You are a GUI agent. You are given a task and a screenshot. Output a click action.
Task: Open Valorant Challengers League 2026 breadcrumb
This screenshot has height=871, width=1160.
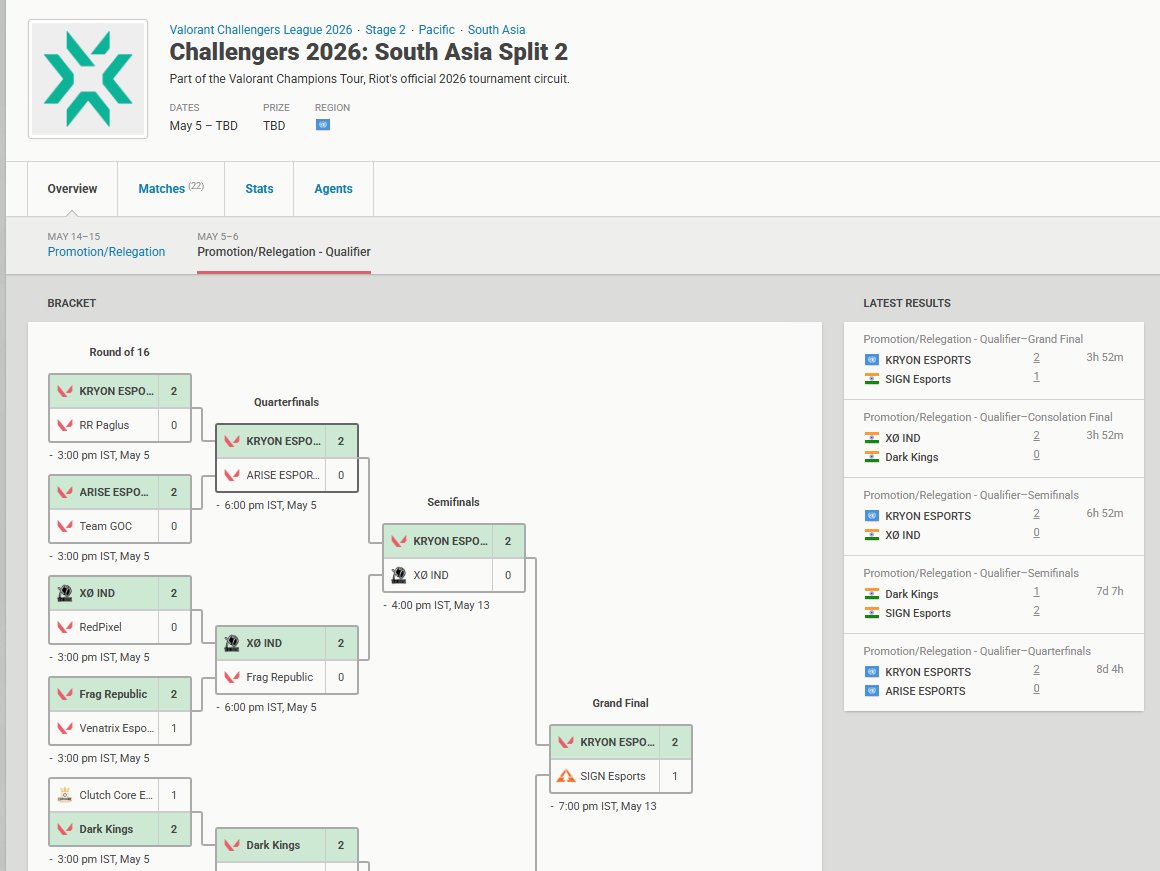(260, 30)
